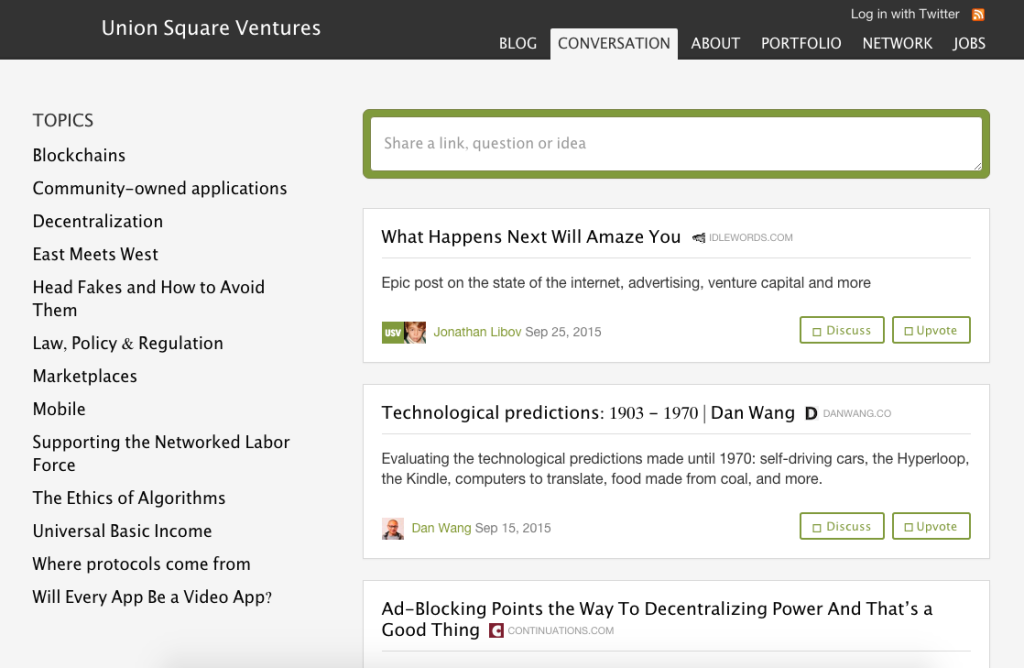Screen dimensions: 1024x668
Task: Click the Sep 25, 2015 post date
Action: click(563, 332)
